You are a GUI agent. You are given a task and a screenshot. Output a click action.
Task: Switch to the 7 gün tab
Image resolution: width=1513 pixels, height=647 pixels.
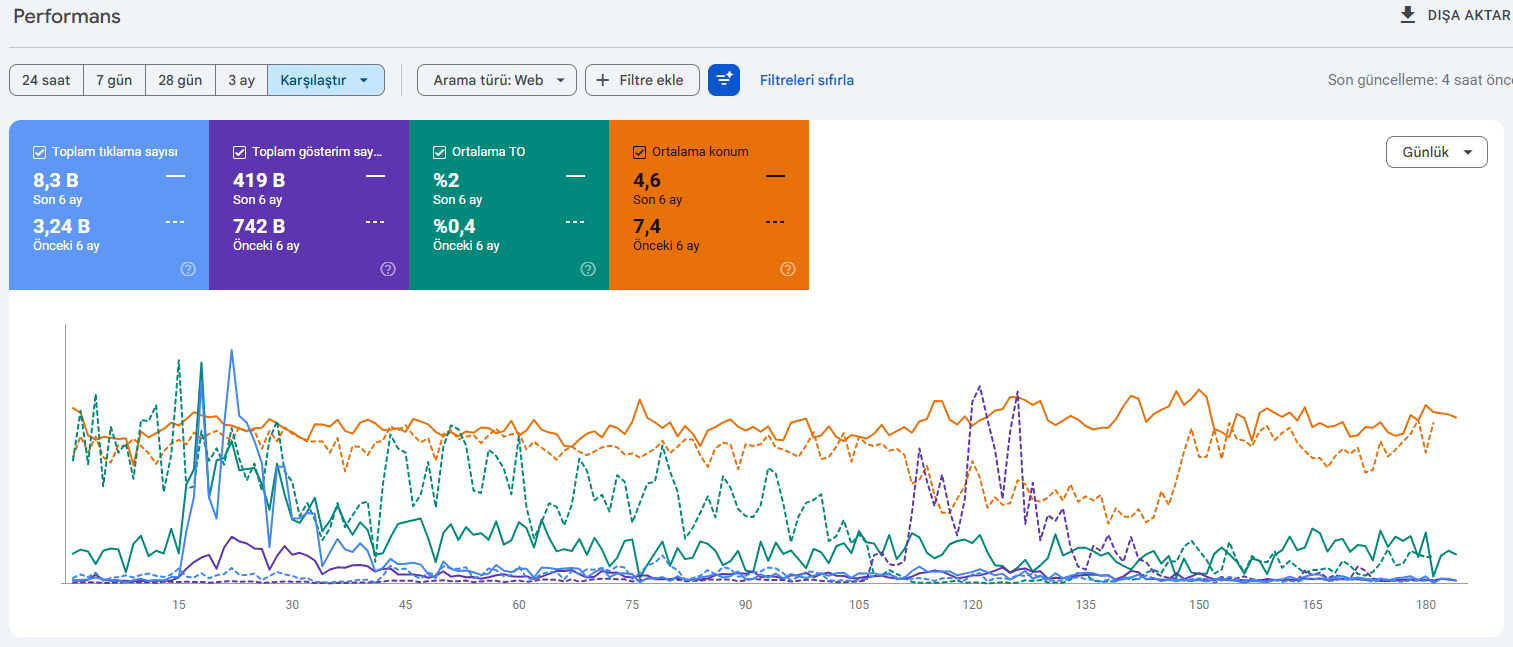(114, 79)
